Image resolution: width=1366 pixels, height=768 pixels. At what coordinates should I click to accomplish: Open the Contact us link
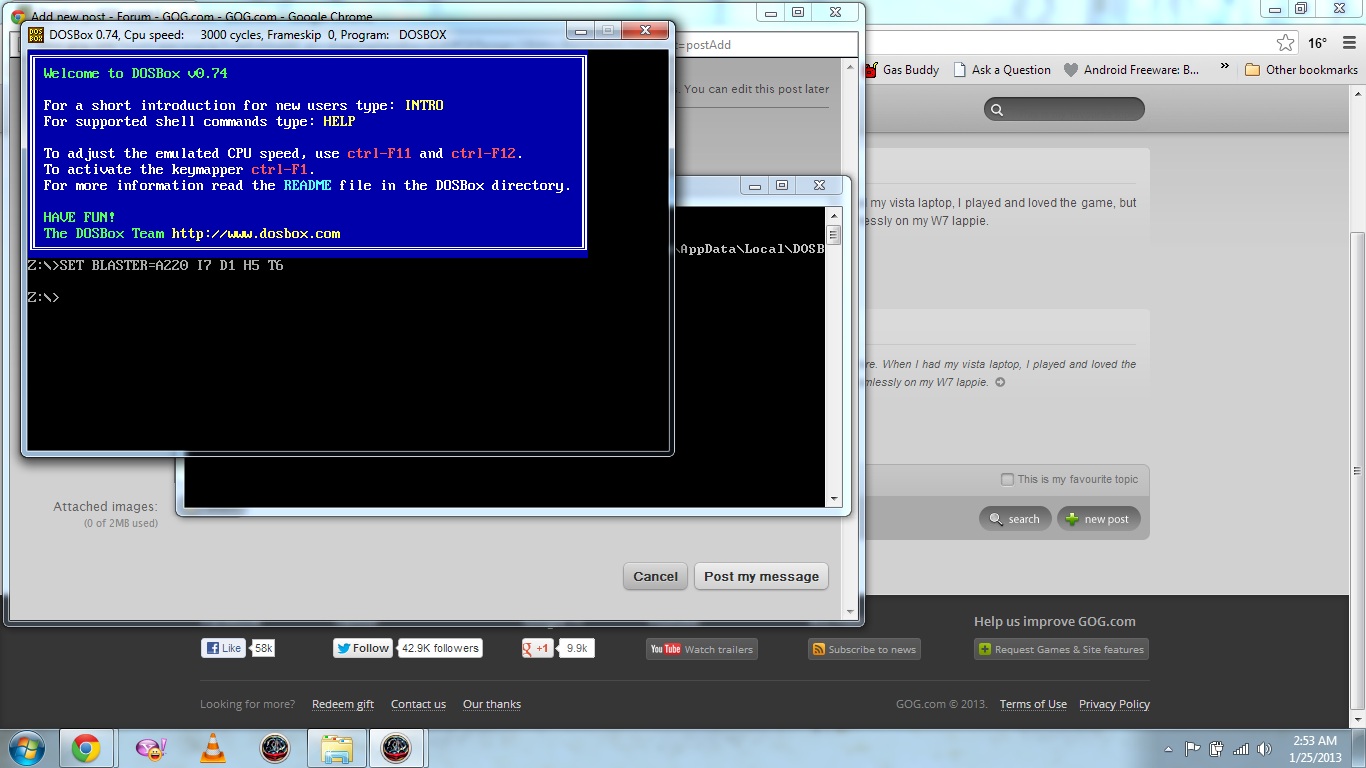tap(418, 704)
